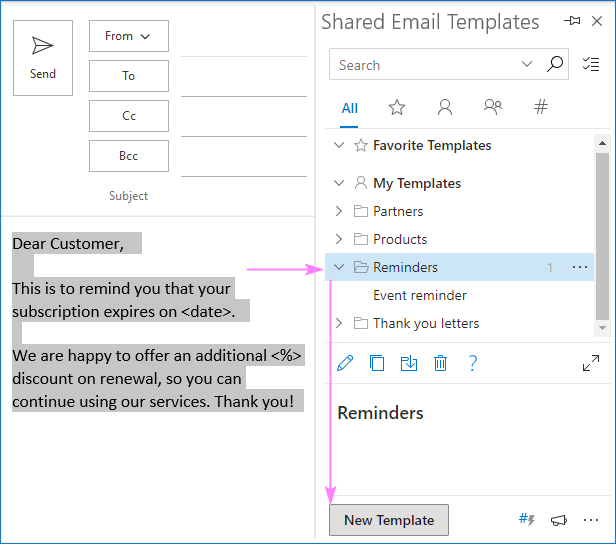Switch to the Favorites star tab
Screen dimensions: 616x544
(397, 108)
